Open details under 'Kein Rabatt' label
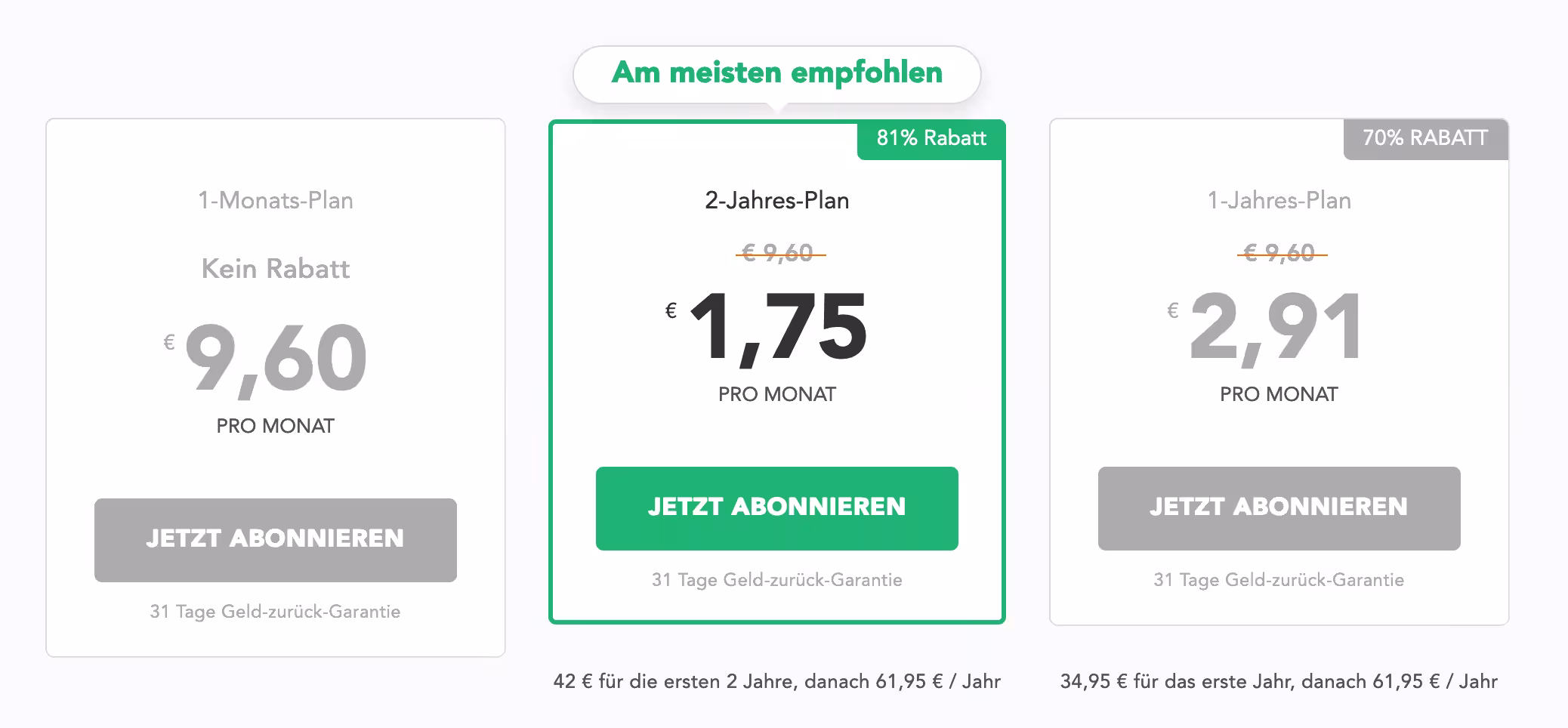 pos(275,269)
